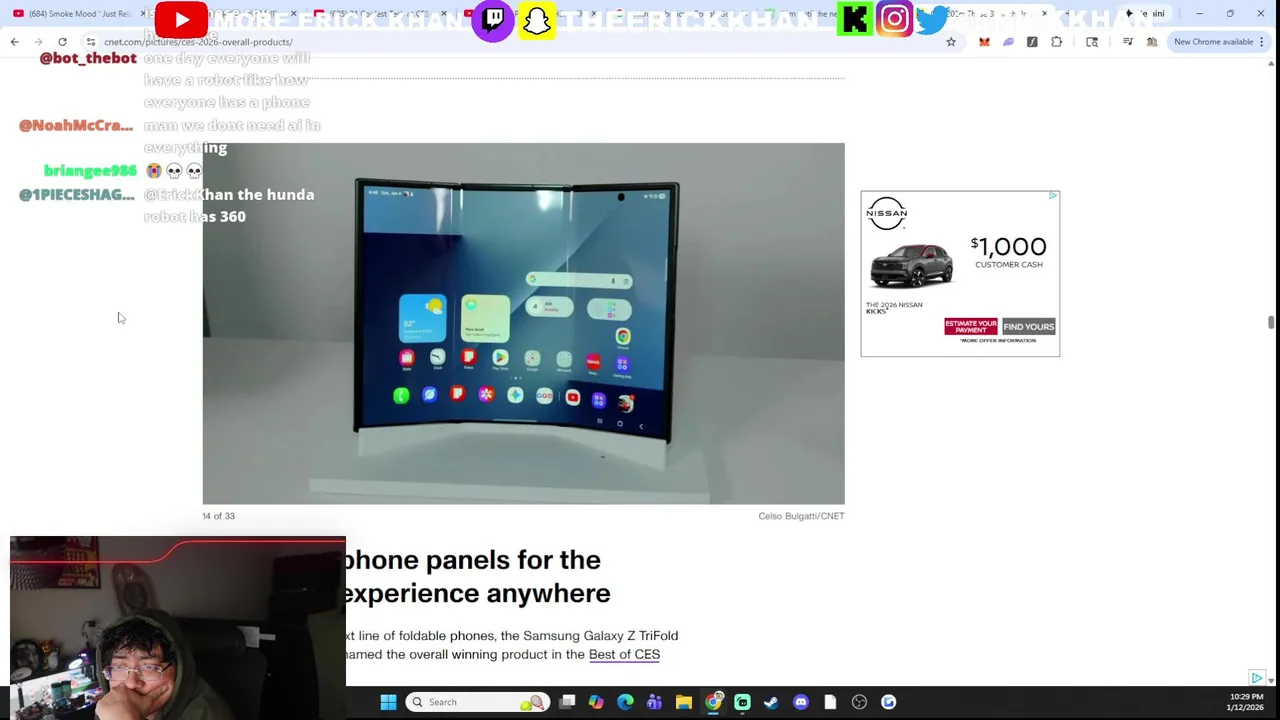This screenshot has width=1280, height=720.
Task: Click the Google Lens search icon in the toolbar
Action: tap(1092, 42)
